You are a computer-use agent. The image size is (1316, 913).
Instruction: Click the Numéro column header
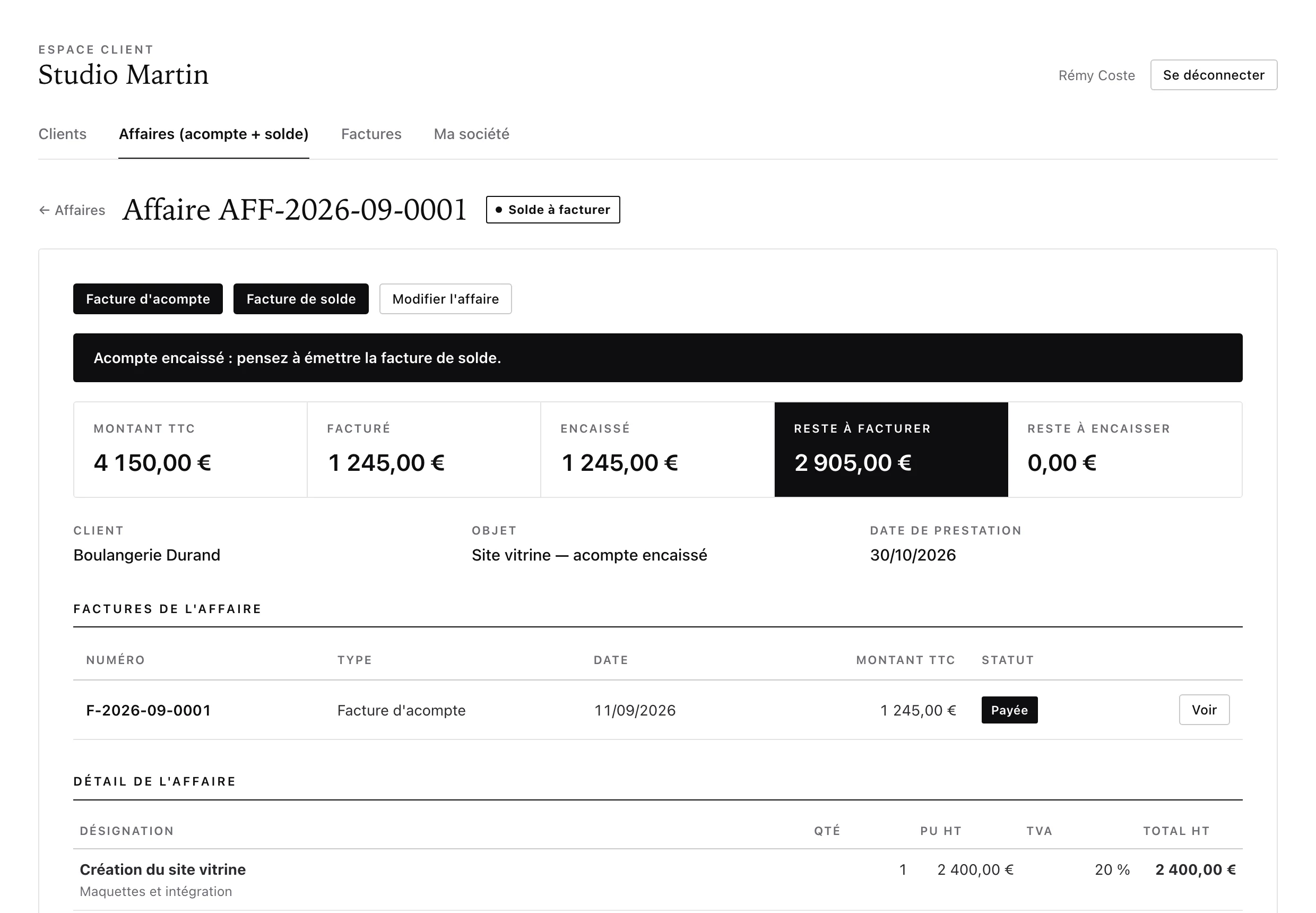click(115, 660)
